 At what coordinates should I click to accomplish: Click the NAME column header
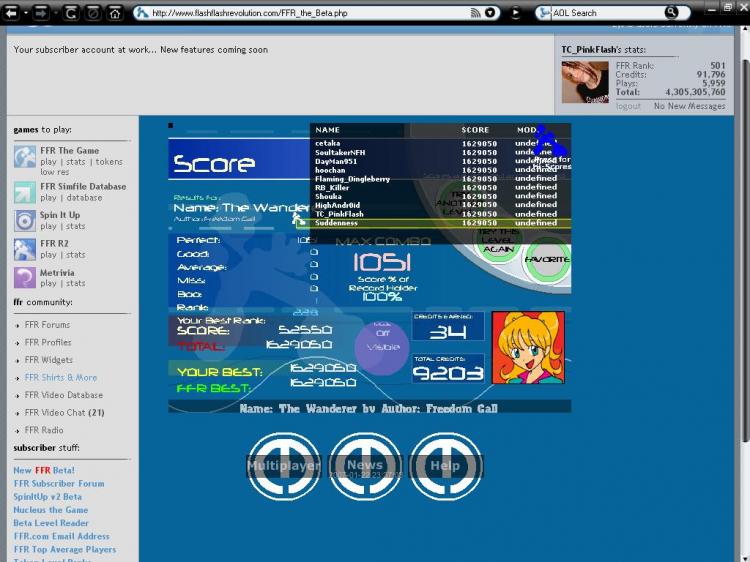tap(328, 130)
